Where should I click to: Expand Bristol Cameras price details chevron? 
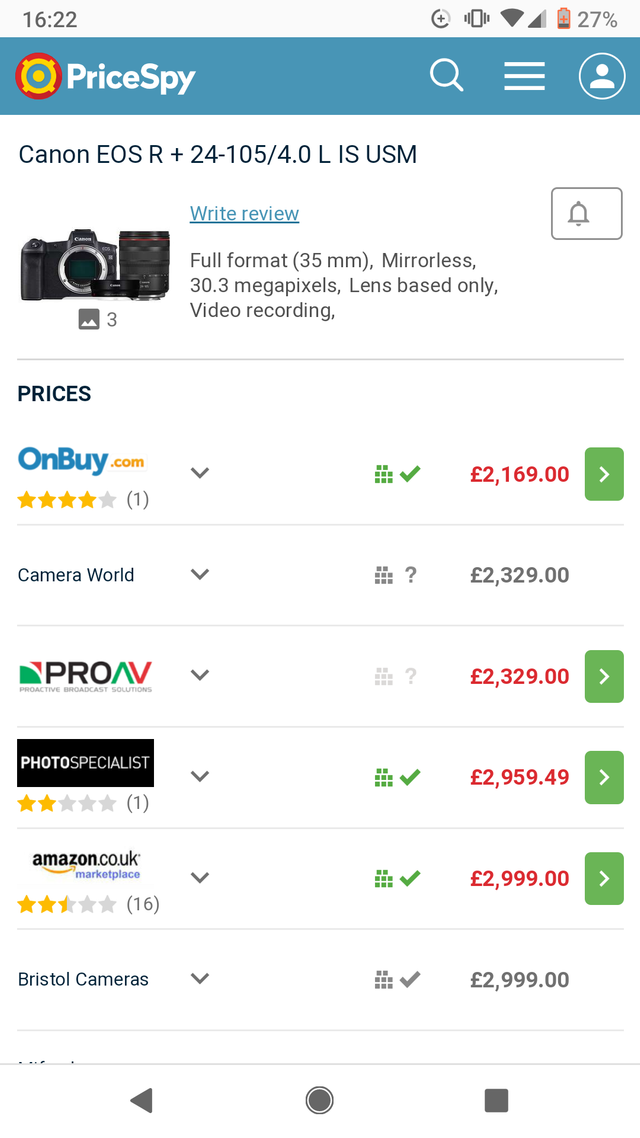pyautogui.click(x=200, y=978)
